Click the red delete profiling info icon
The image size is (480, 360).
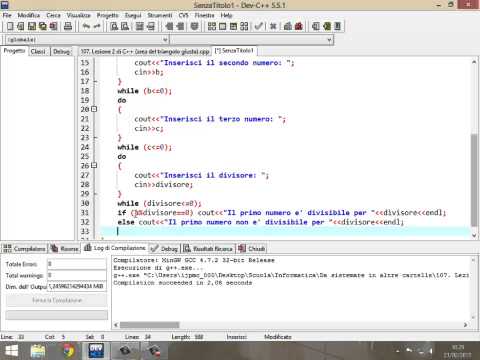299,26
